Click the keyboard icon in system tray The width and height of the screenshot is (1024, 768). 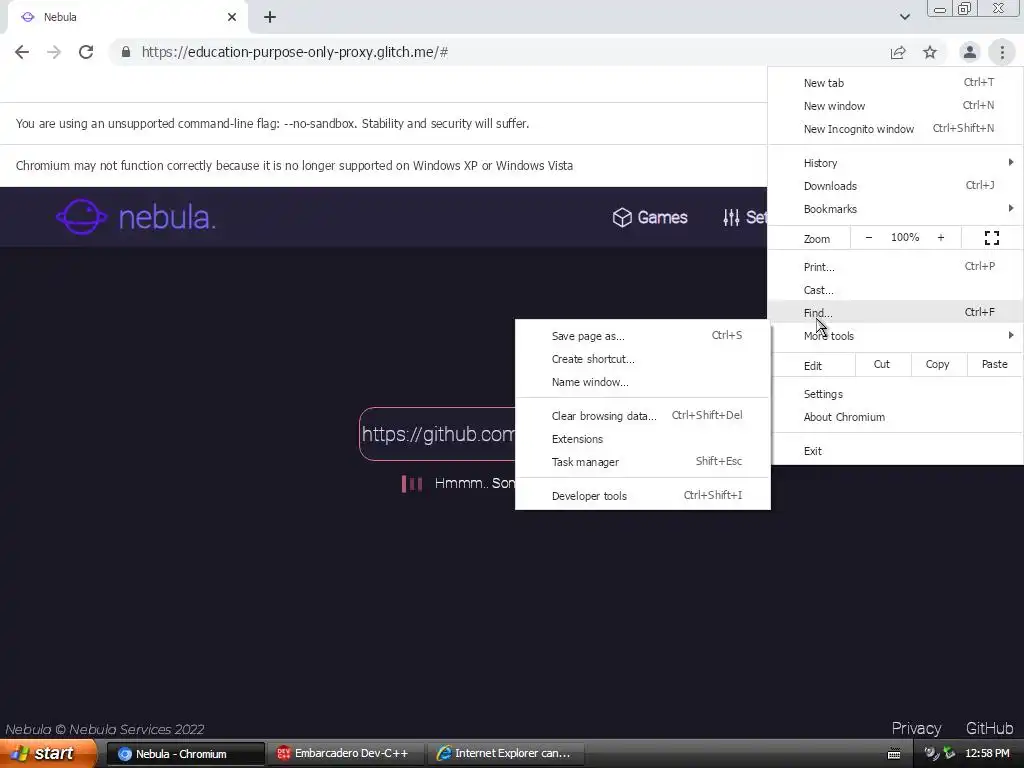894,754
